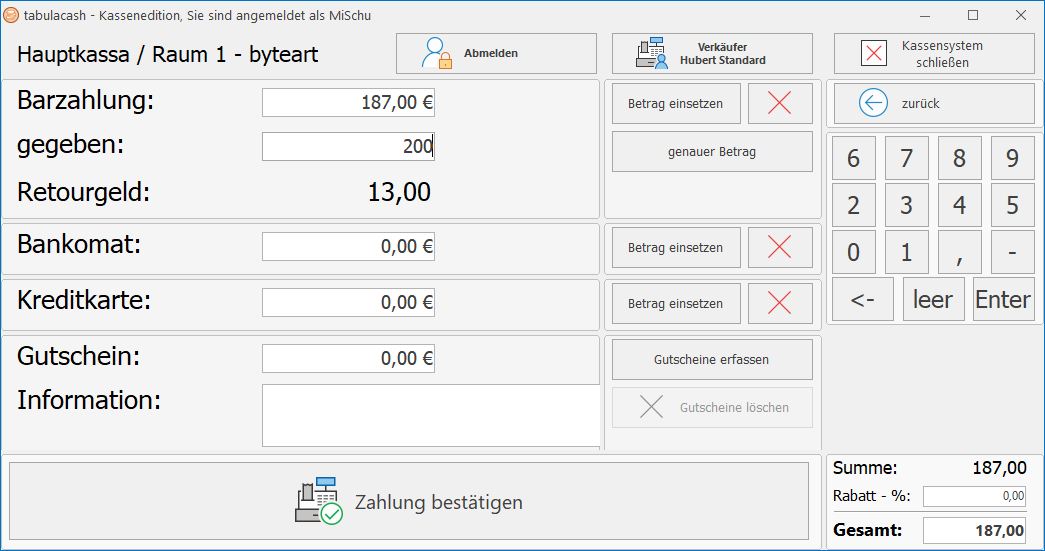
Task: Click Verkäufer Hubert Standard button
Action: (712, 53)
